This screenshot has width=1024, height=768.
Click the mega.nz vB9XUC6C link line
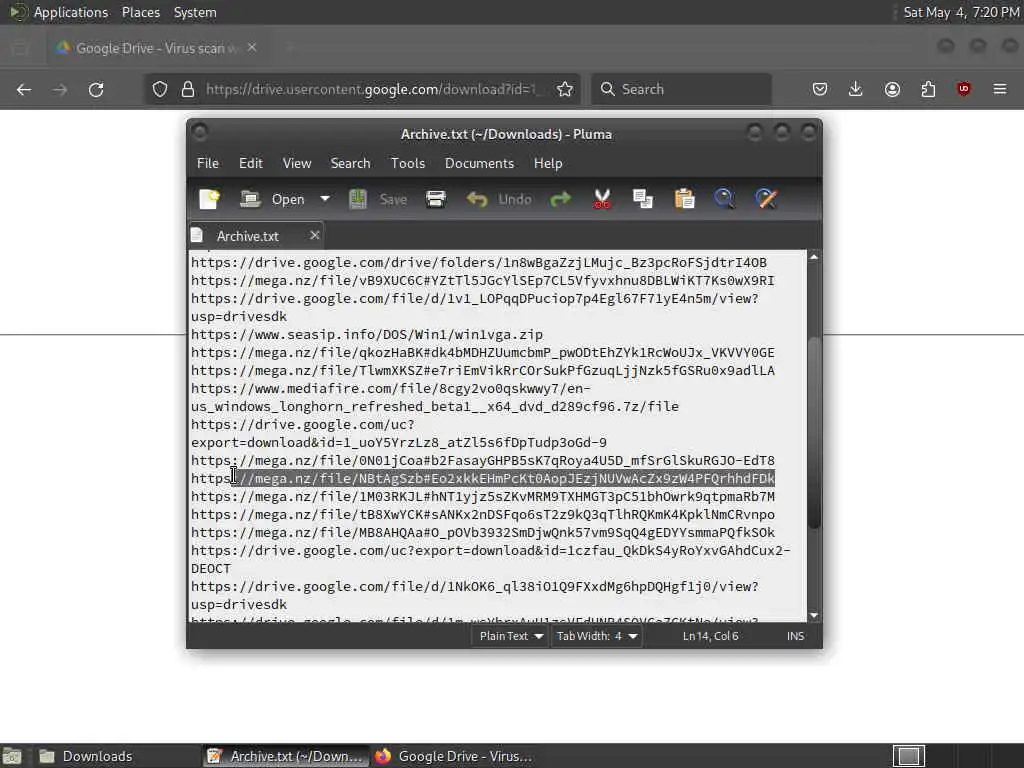point(483,281)
